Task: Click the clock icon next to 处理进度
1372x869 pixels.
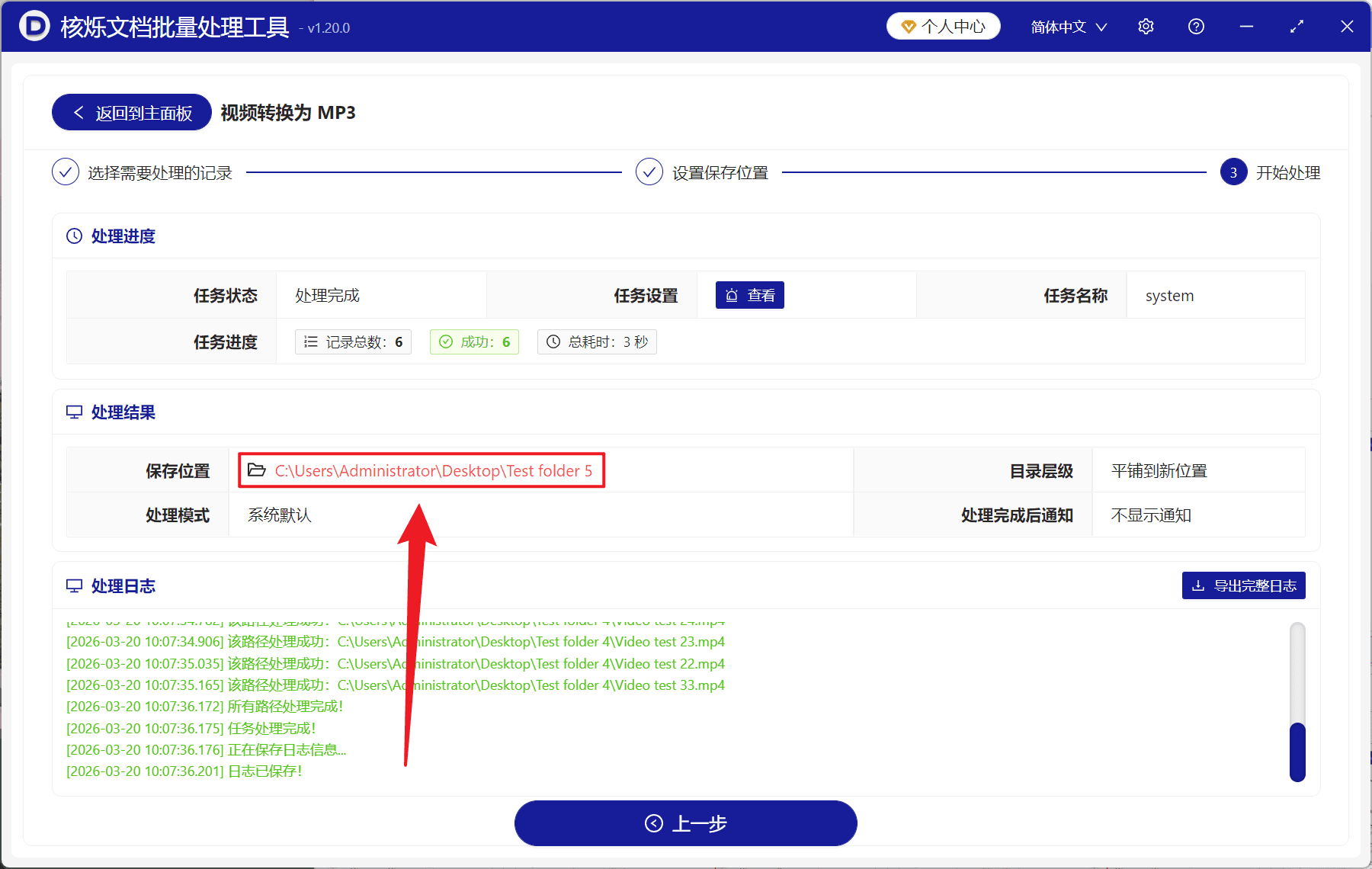Action: (72, 236)
